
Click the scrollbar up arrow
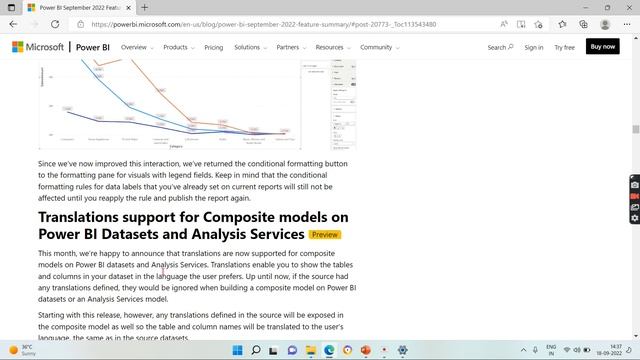coord(636,38)
